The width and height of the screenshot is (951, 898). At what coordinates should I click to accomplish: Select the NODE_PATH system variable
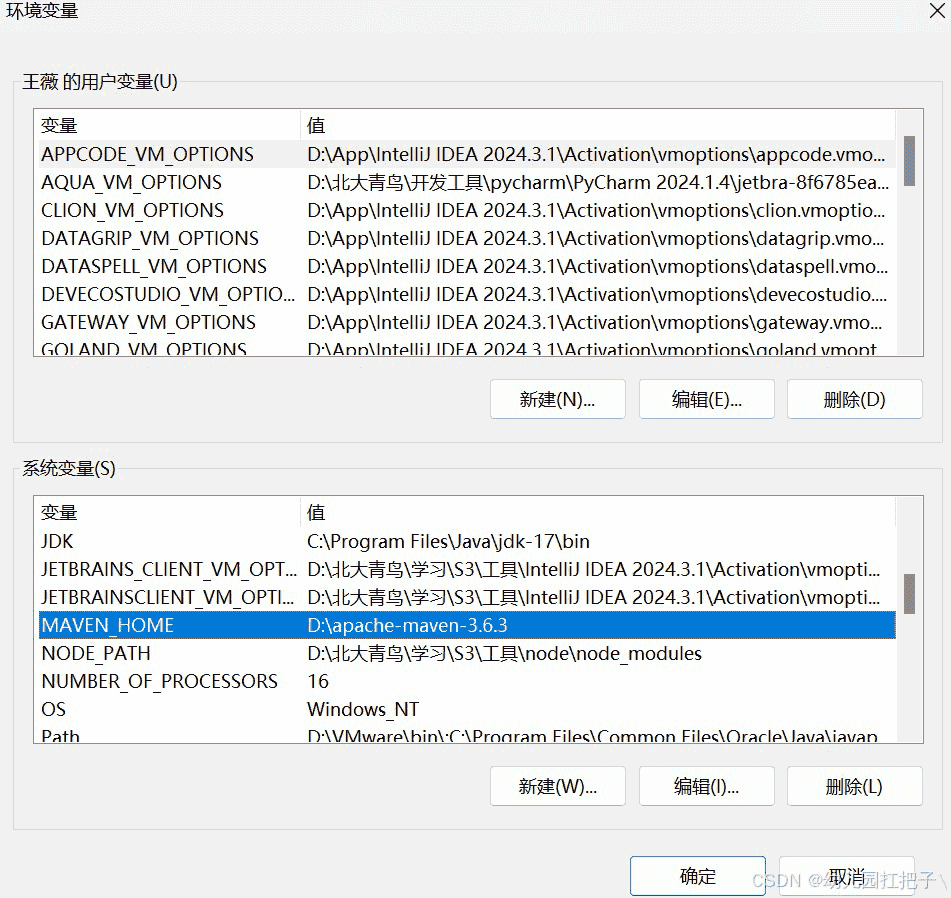[x=150, y=653]
